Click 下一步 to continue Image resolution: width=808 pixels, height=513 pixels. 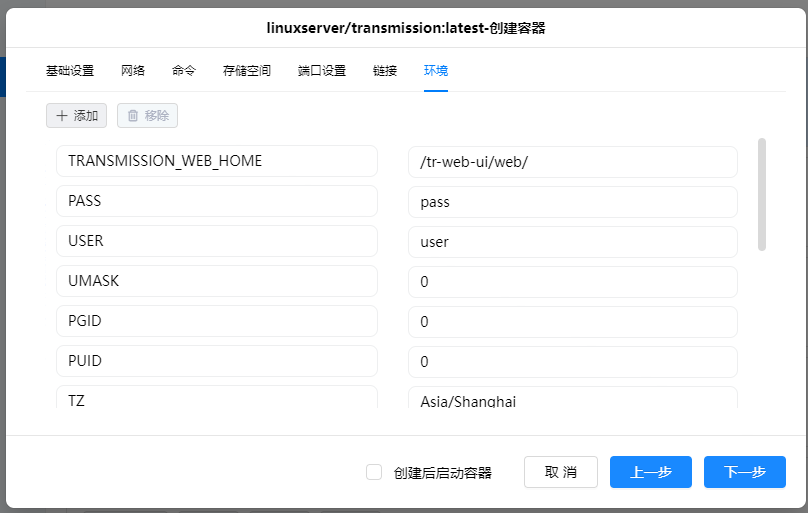point(744,472)
